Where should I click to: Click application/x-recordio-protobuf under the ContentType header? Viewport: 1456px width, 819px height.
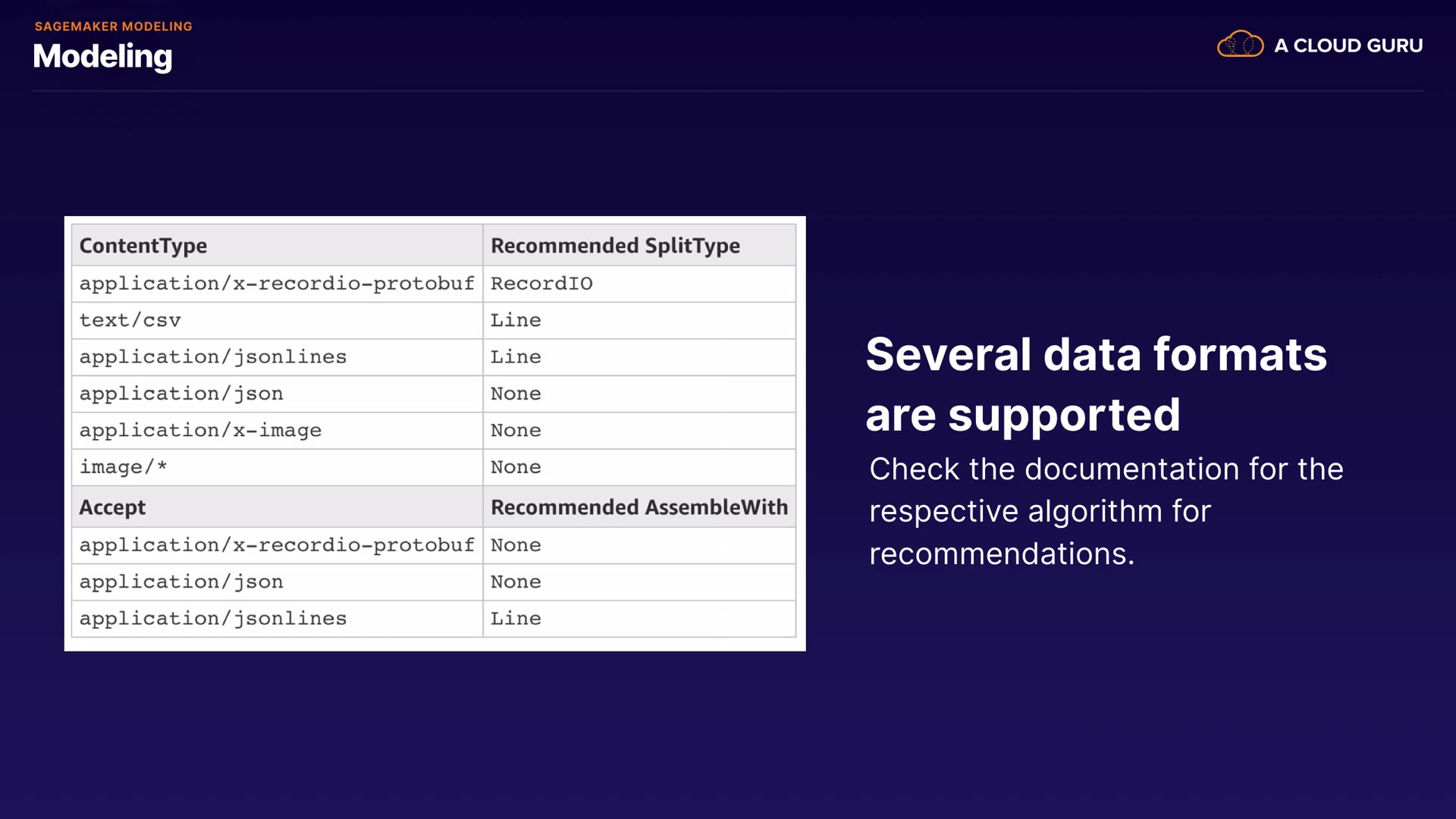pos(277,284)
